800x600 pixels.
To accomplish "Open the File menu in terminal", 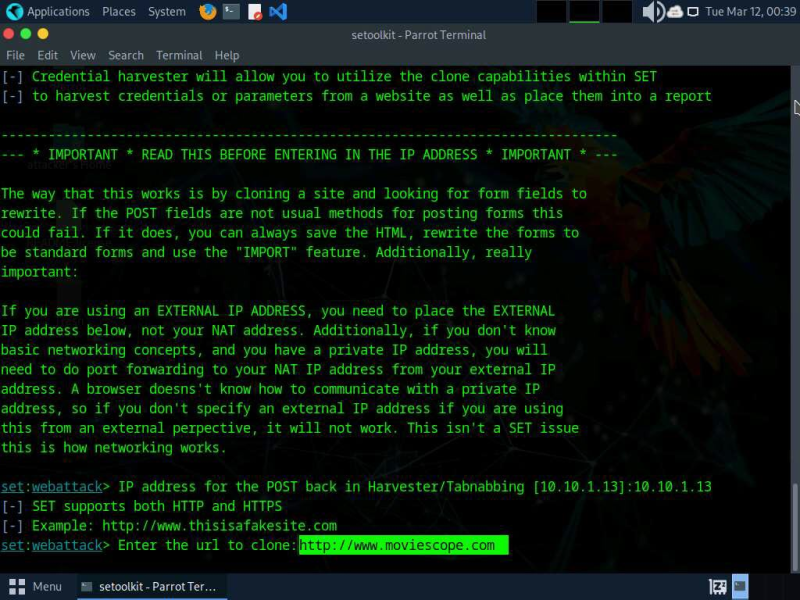I will coord(15,55).
